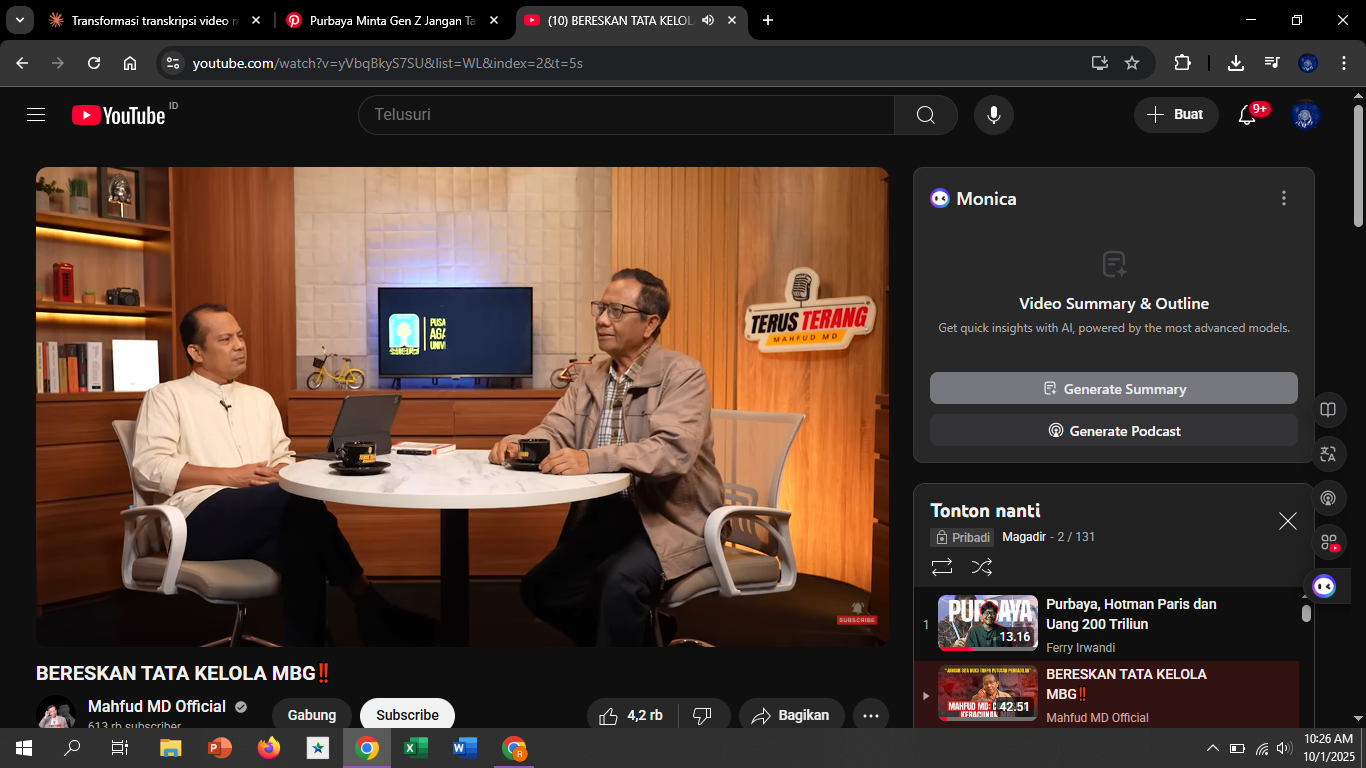The height and width of the screenshot is (768, 1366).
Task: Open Excel from the taskbar
Action: point(416,748)
